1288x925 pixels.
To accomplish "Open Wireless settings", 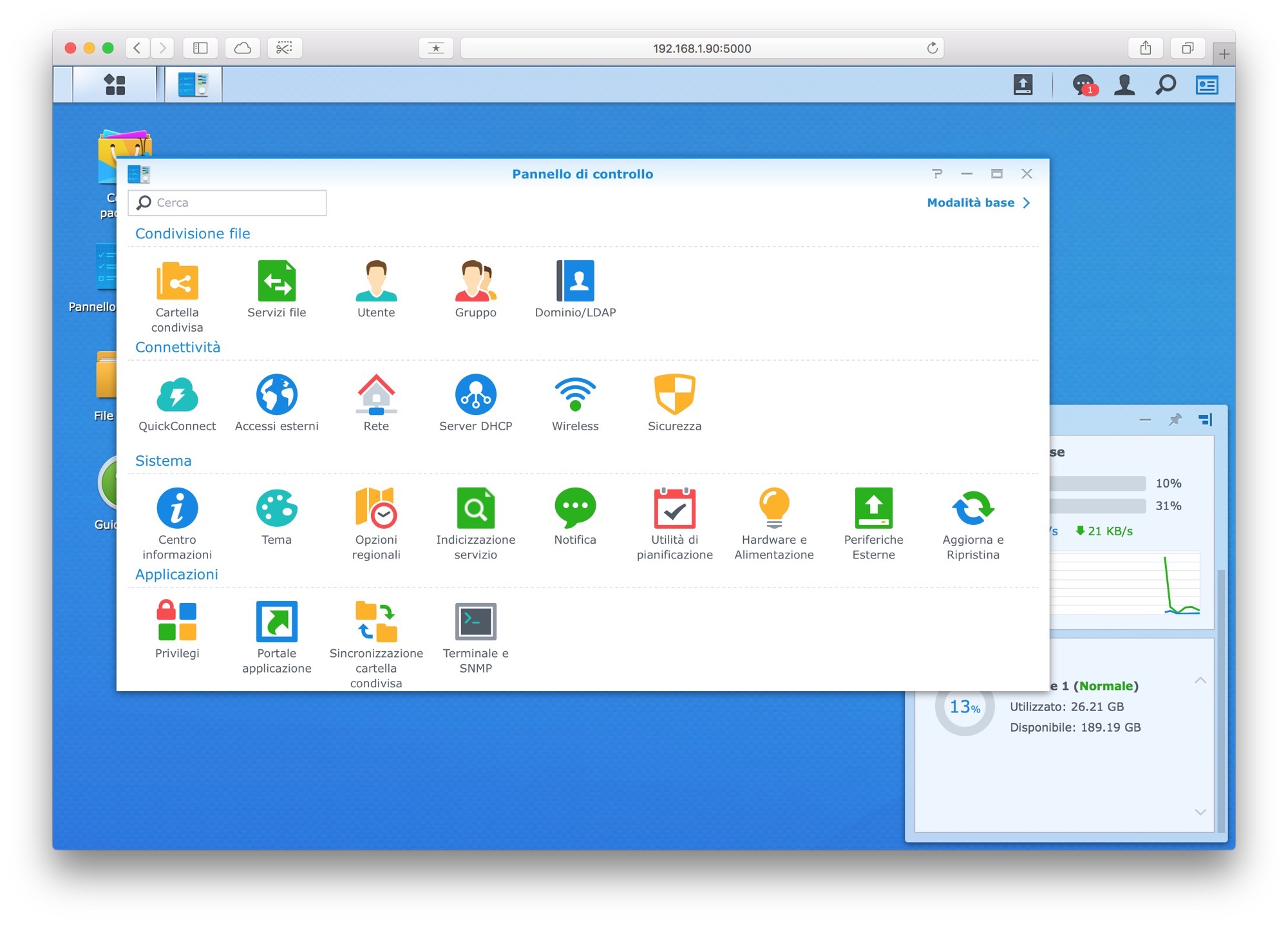I will (575, 403).
